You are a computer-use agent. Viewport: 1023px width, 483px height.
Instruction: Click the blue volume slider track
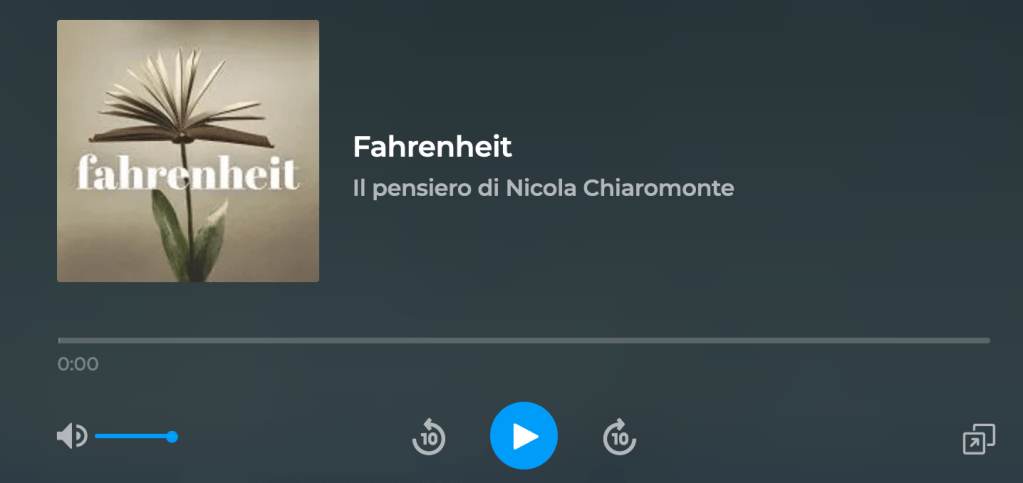(133, 436)
